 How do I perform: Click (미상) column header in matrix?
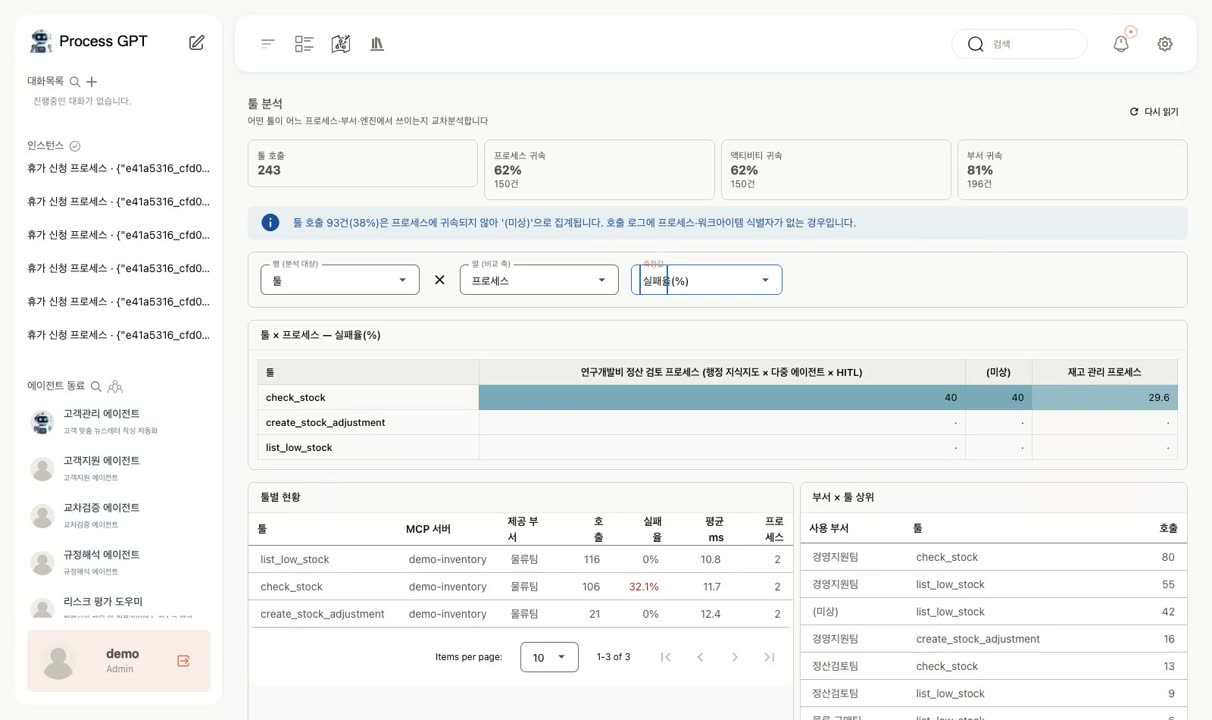[x=998, y=372]
